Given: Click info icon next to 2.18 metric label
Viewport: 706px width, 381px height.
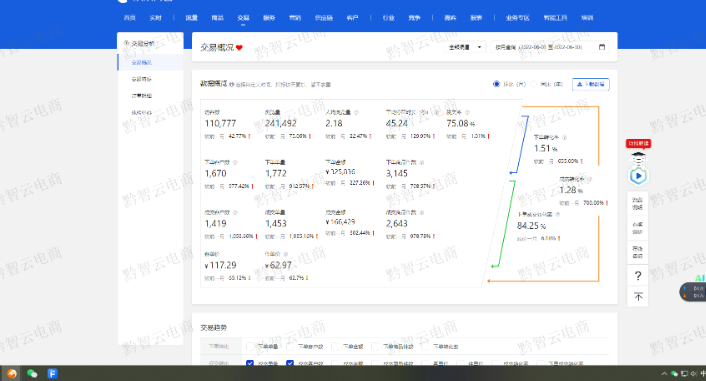Looking at the screenshot, I should pos(356,112).
